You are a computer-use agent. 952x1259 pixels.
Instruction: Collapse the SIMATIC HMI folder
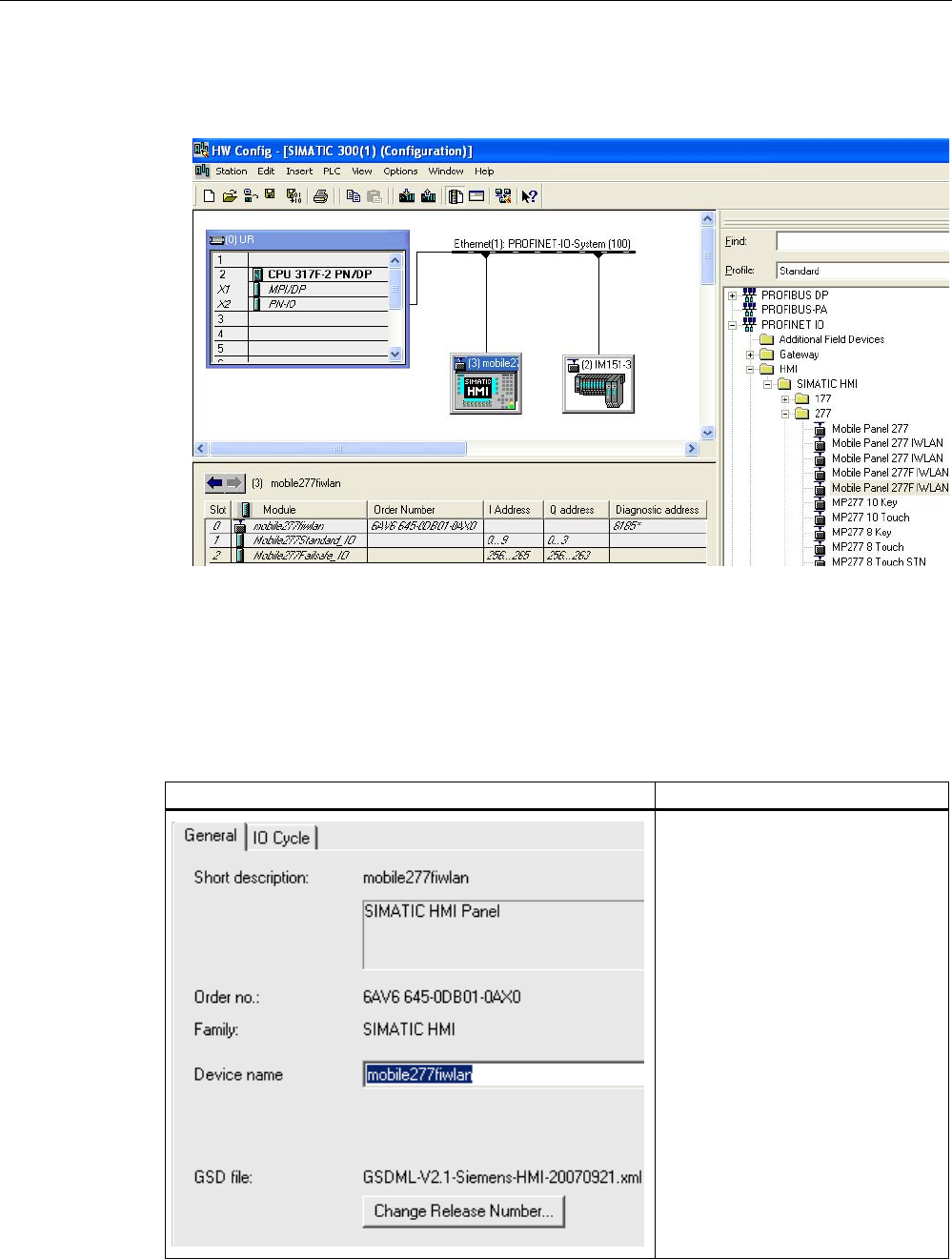[x=768, y=384]
